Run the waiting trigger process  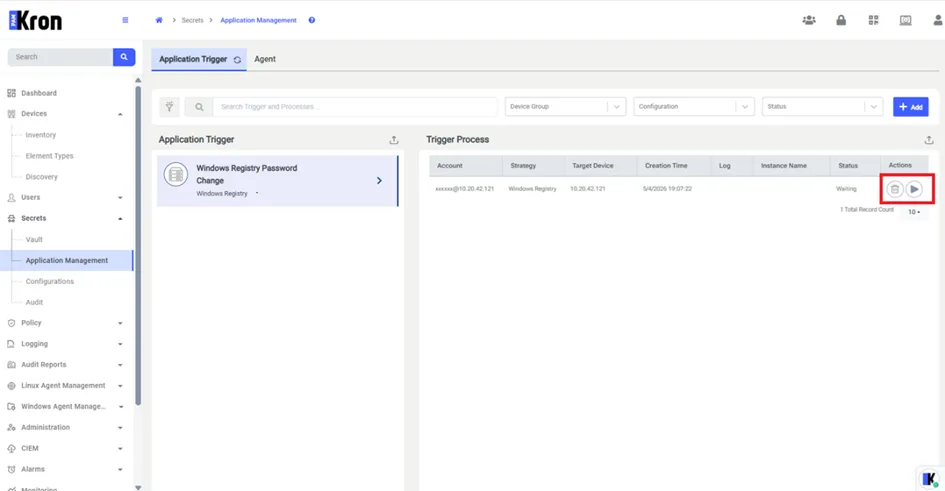pyautogui.click(x=914, y=189)
